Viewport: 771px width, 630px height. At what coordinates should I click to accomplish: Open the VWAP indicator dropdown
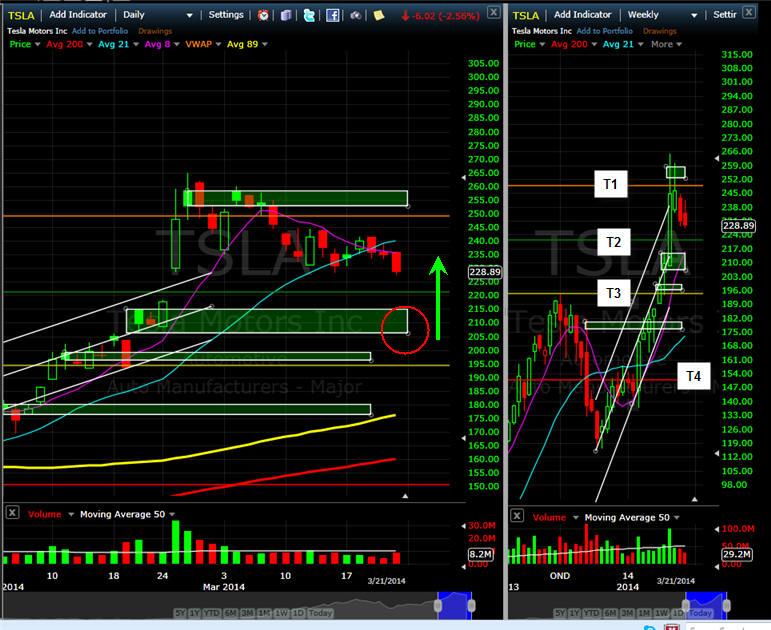tap(218, 44)
